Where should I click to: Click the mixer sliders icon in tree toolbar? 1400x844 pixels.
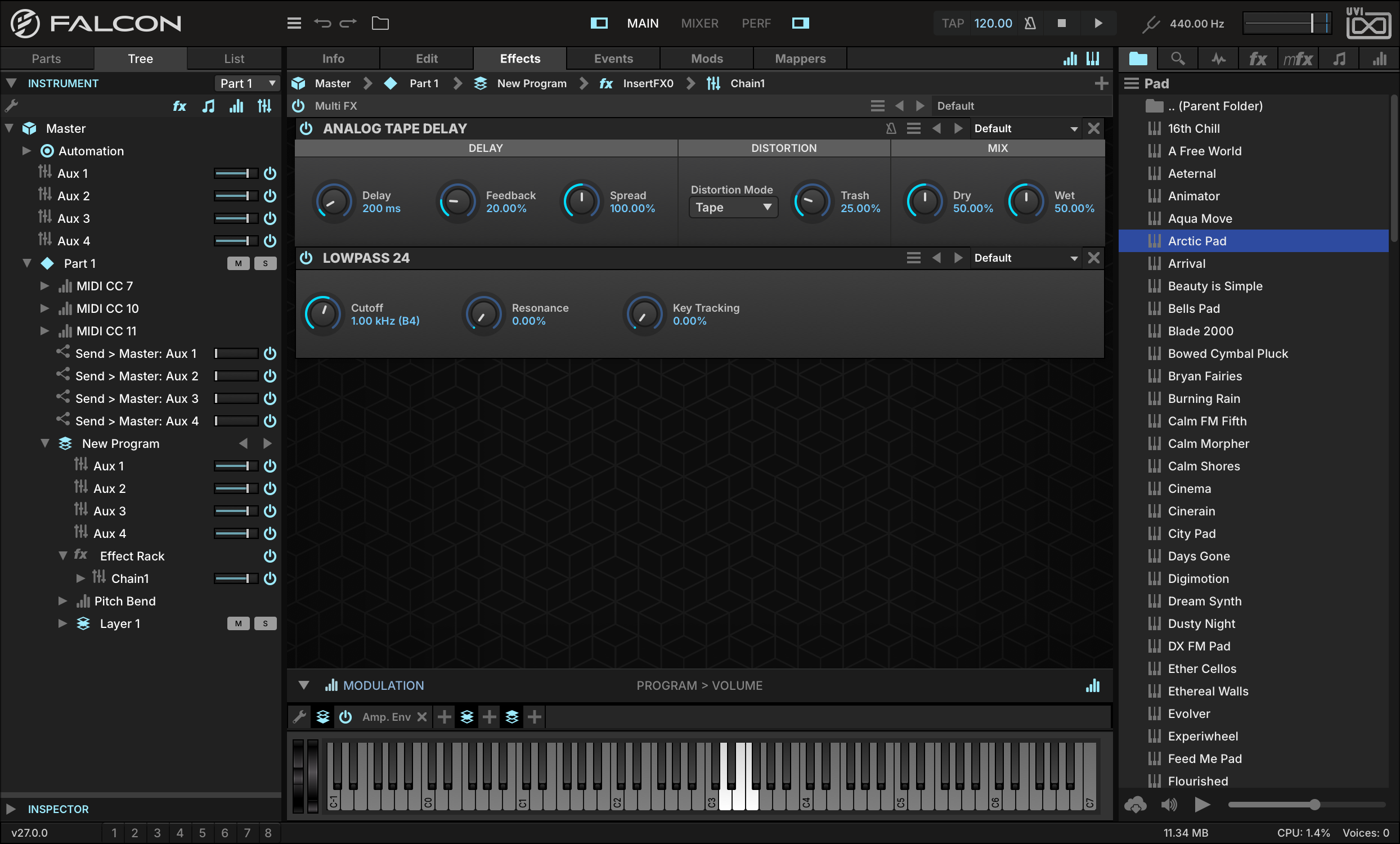[x=265, y=106]
